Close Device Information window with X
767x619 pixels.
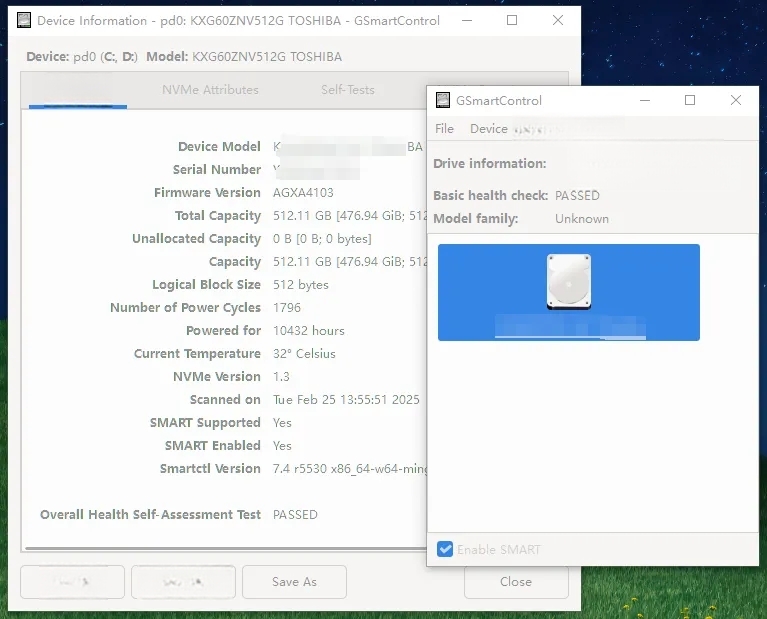point(558,20)
